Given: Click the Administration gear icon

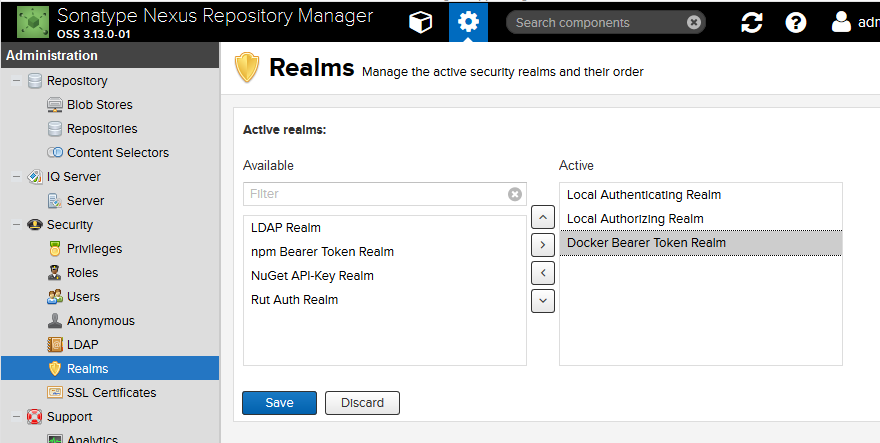Looking at the screenshot, I should [468, 22].
